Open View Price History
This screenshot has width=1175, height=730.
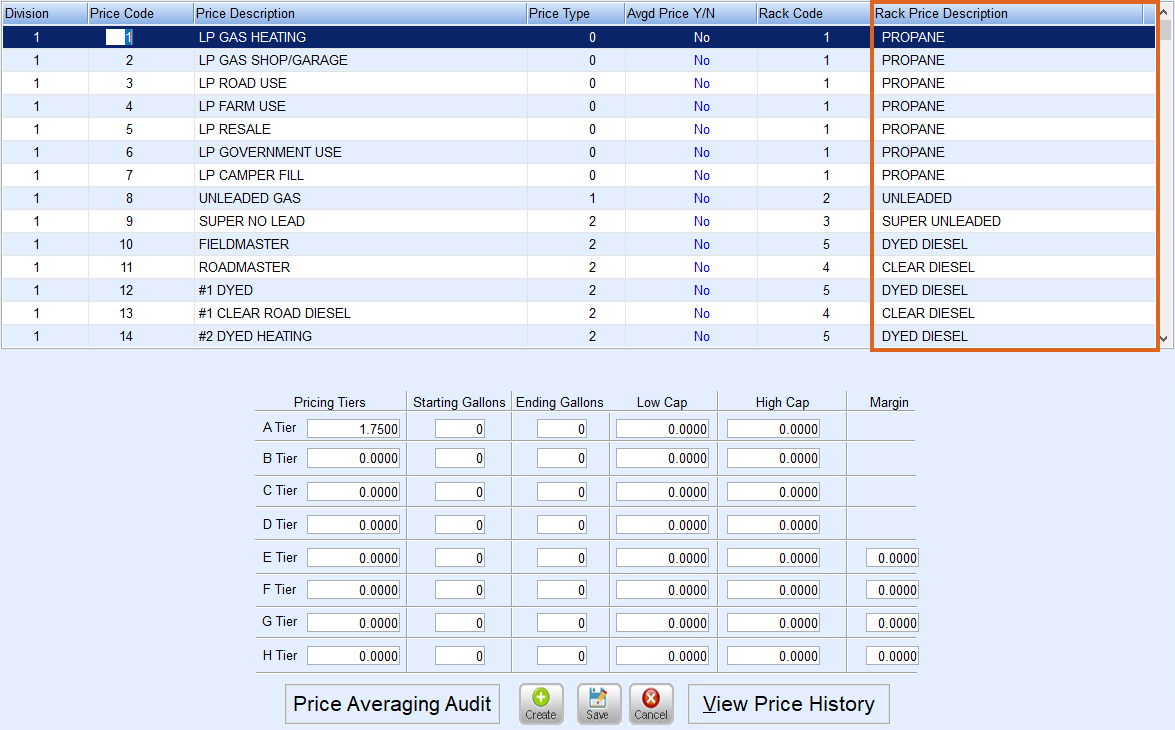point(788,705)
